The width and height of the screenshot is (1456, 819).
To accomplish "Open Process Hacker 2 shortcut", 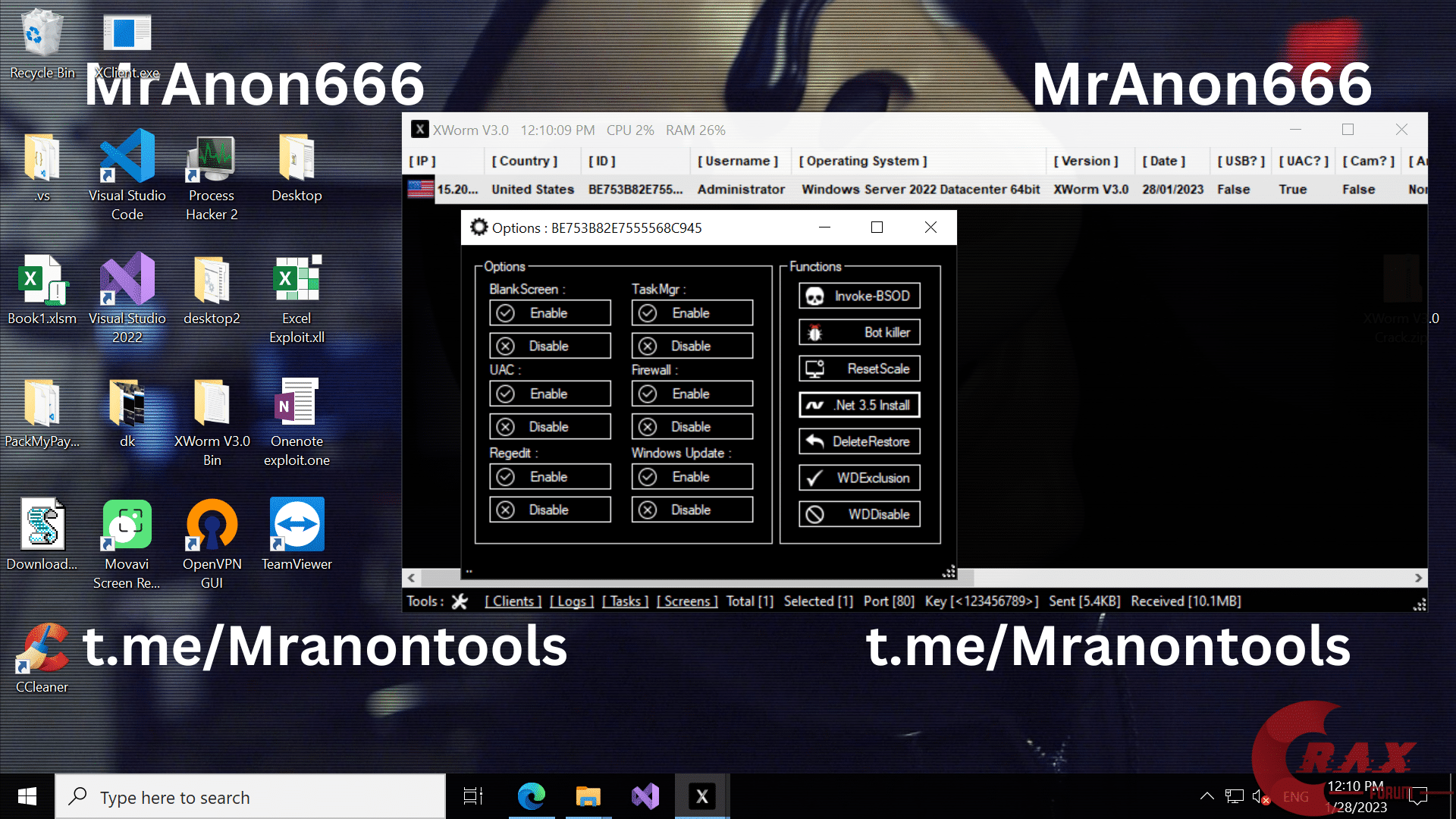I will [x=212, y=176].
